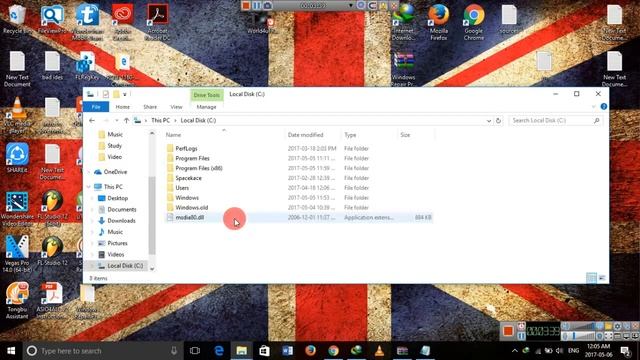Open address bar history dropdown arrow
Viewport: 640px width, 360px height.
coord(489,121)
